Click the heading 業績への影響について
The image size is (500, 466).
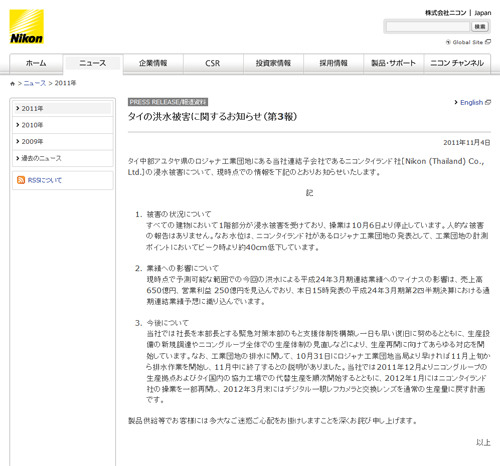pyautogui.click(x=183, y=268)
